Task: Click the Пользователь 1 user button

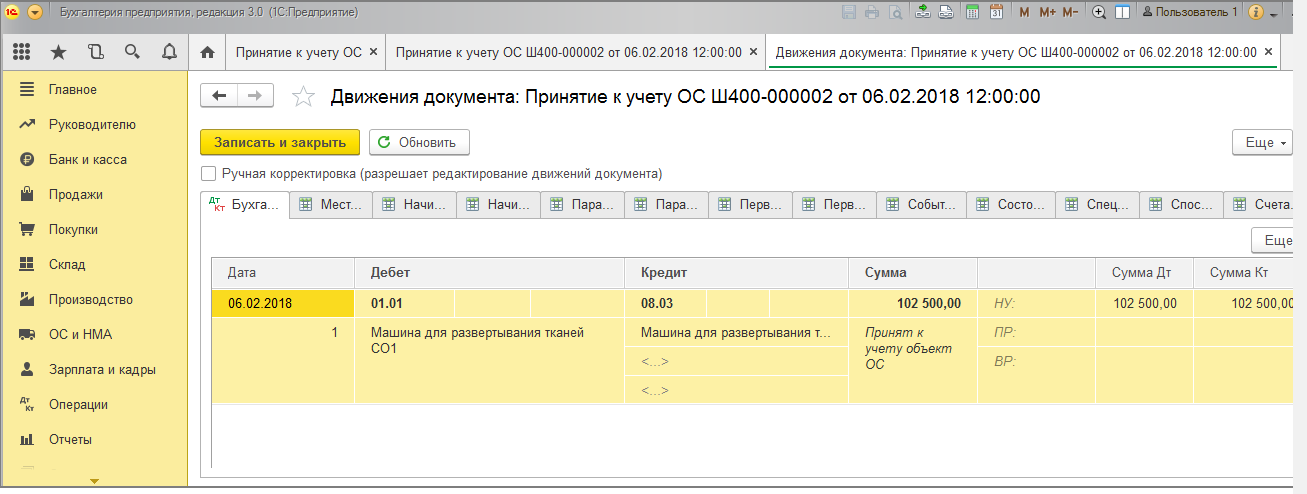Action: tap(1189, 12)
